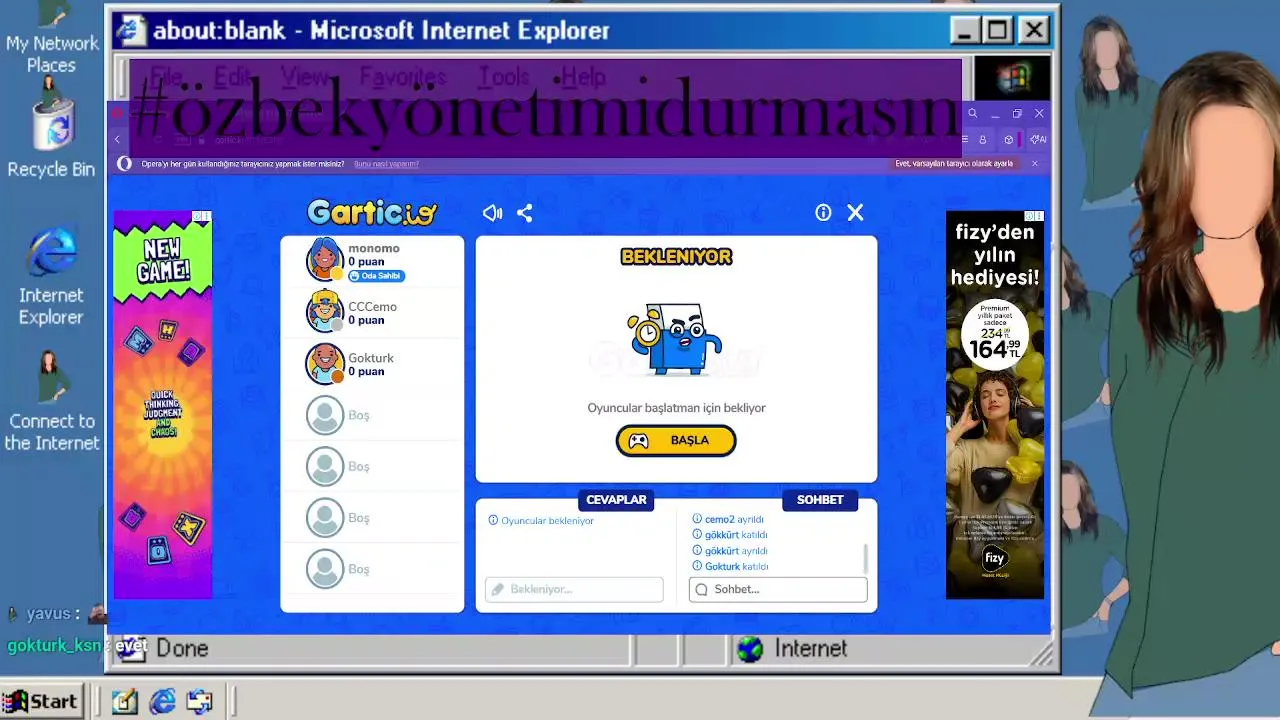Click 'Evet, varsayılan tarayıcı olarak ayarla' button
1280x720 pixels.
954,163
